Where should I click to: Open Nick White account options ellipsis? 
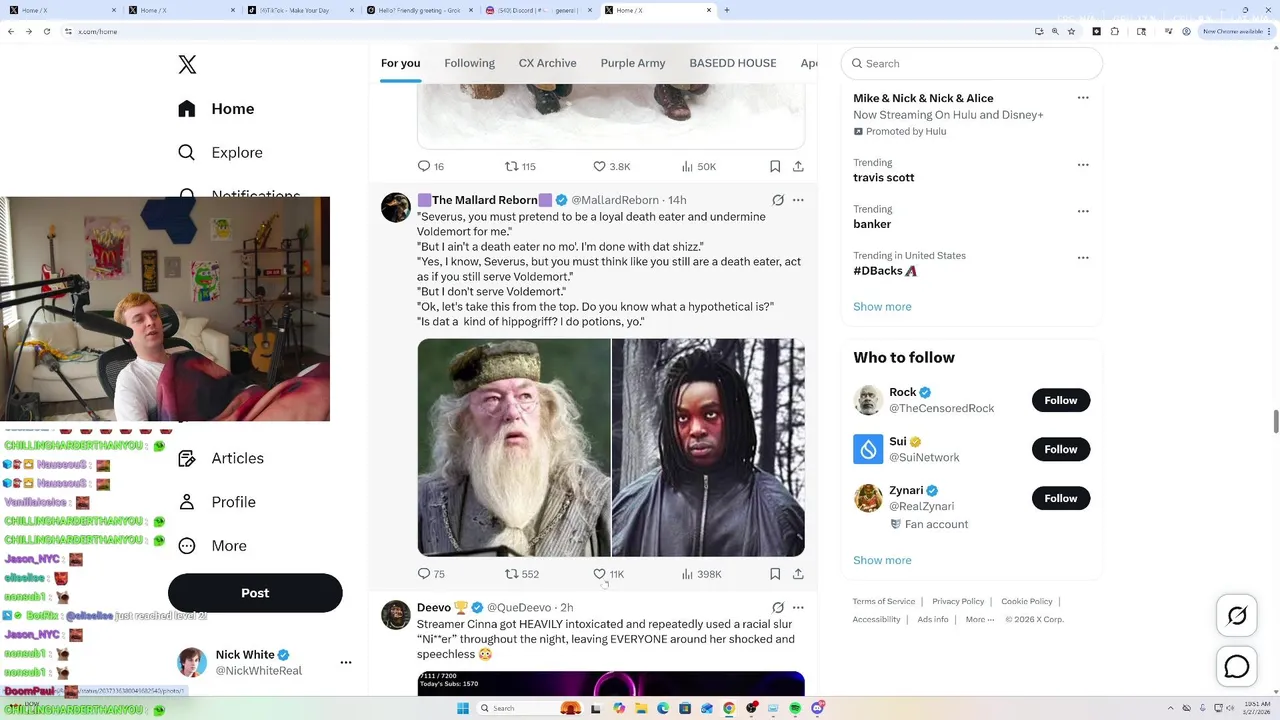346,662
